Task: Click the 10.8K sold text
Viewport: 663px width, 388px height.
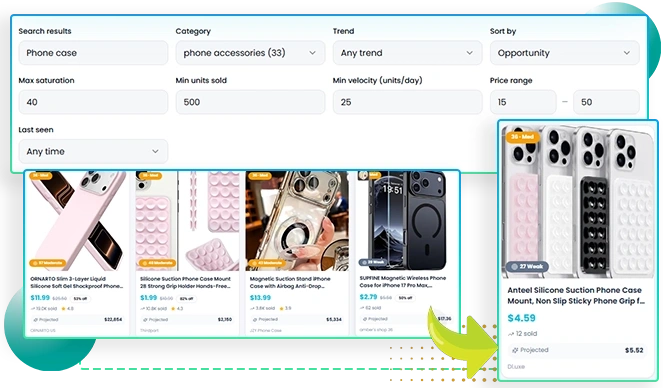Action: pyautogui.click(x=157, y=309)
